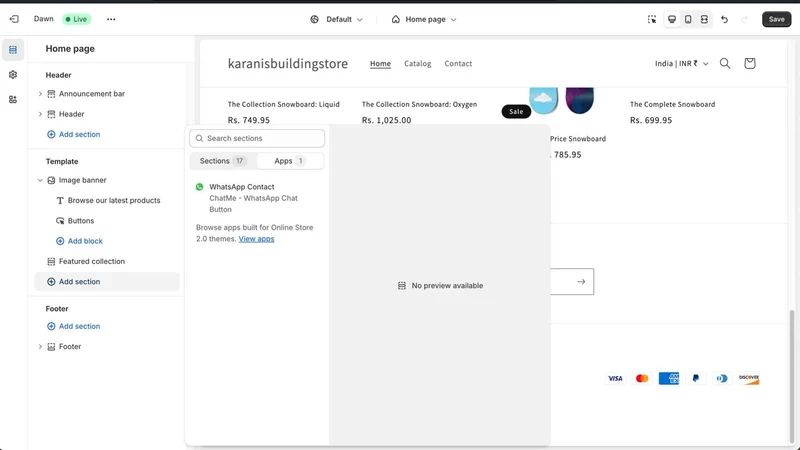Toggle the inspector selection tool icon

pos(652,19)
